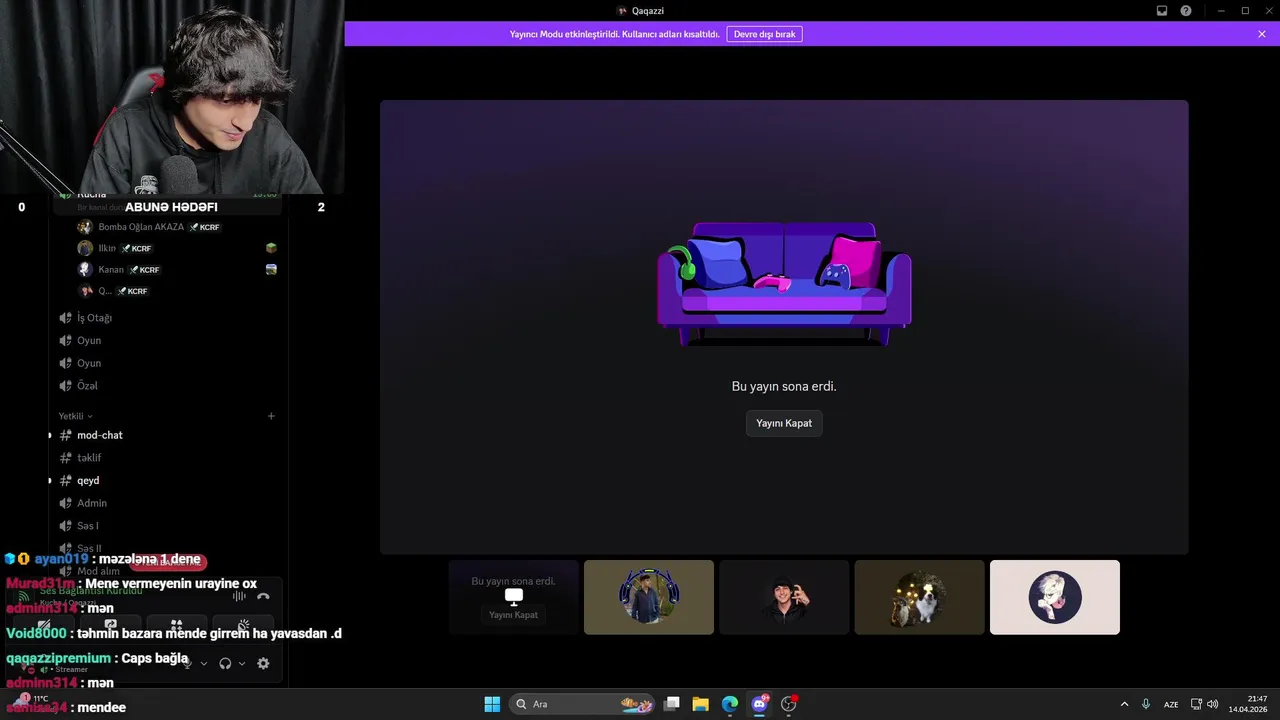Open Microsoft Edge from the taskbar
This screenshot has height=720, width=1280.
tap(730, 704)
